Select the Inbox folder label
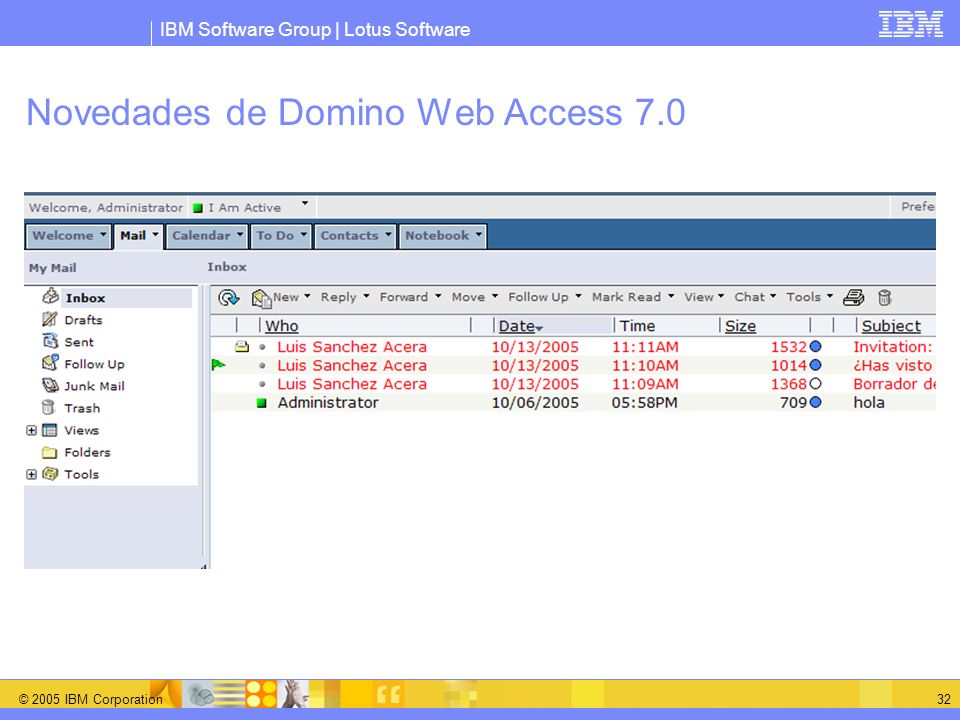The height and width of the screenshot is (720, 960). click(x=86, y=298)
